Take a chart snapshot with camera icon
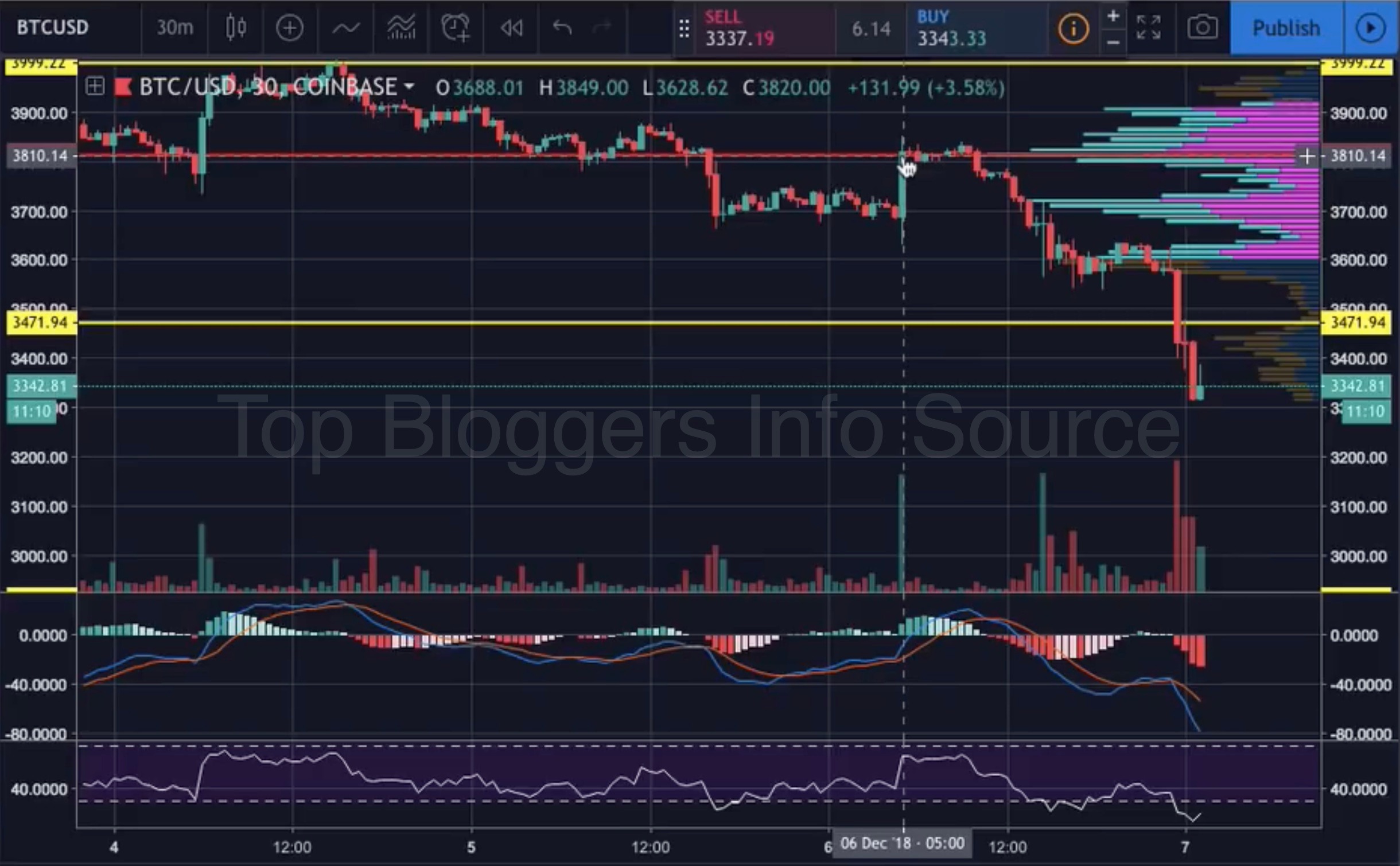 coord(1202,28)
